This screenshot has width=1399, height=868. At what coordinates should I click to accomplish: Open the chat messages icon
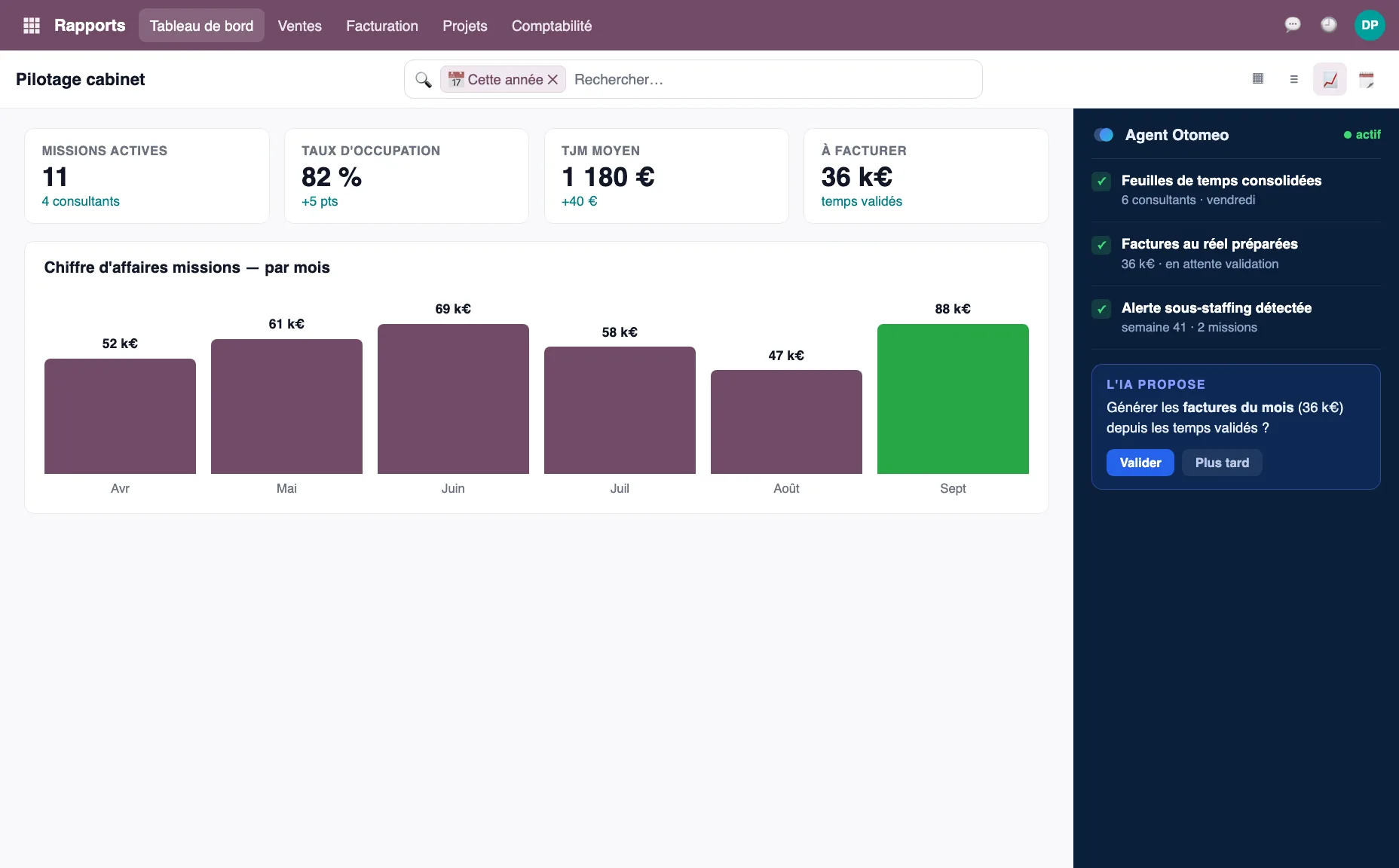(x=1292, y=25)
